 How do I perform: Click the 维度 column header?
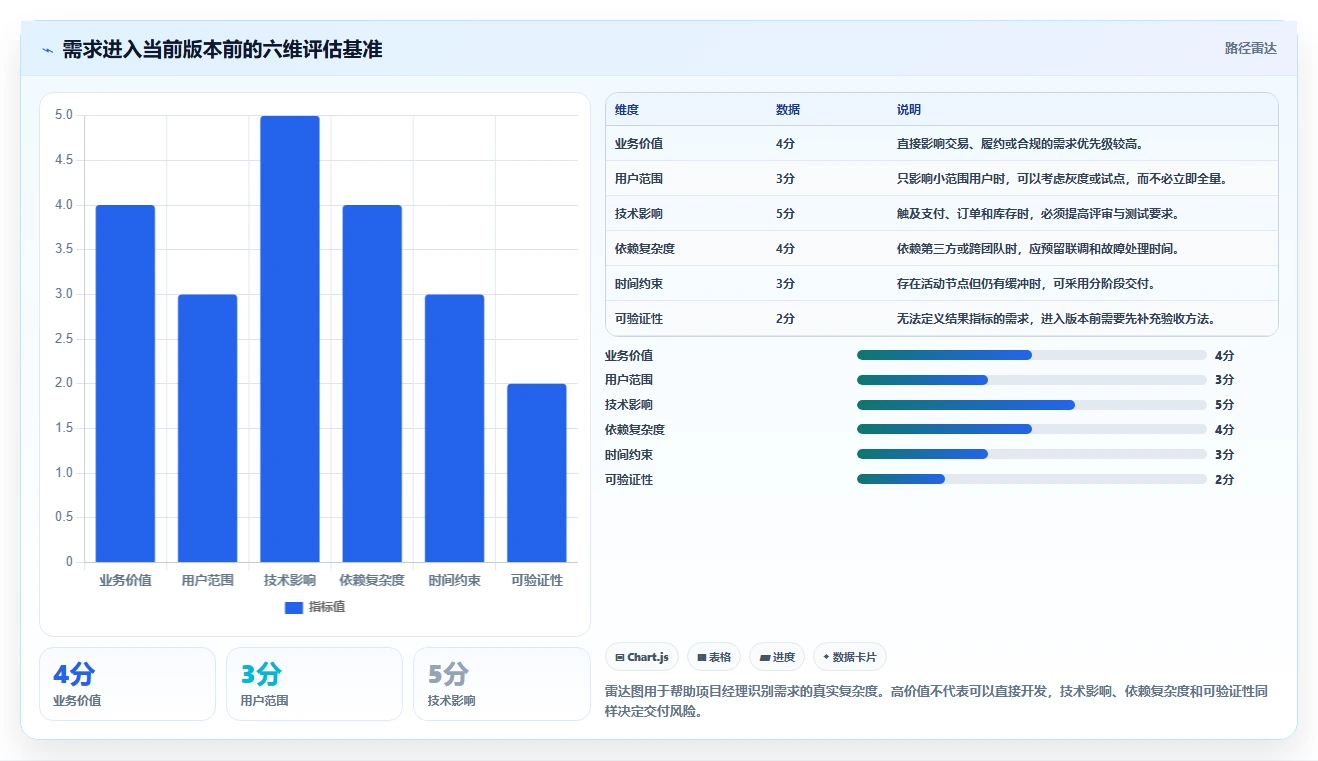coord(627,110)
